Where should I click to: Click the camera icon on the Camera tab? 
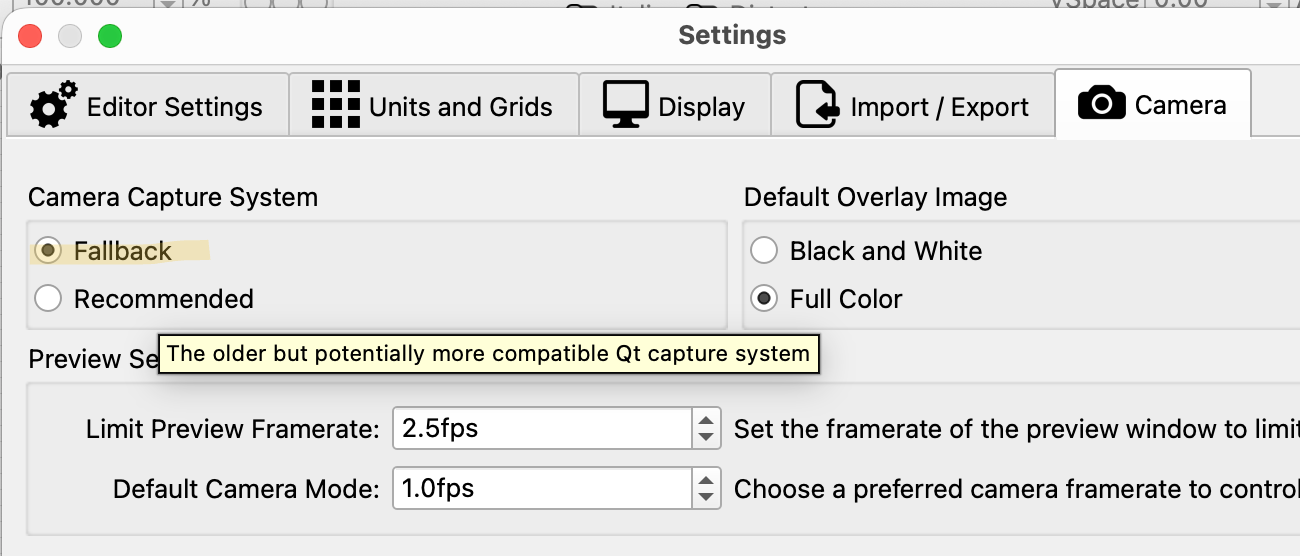point(1101,103)
